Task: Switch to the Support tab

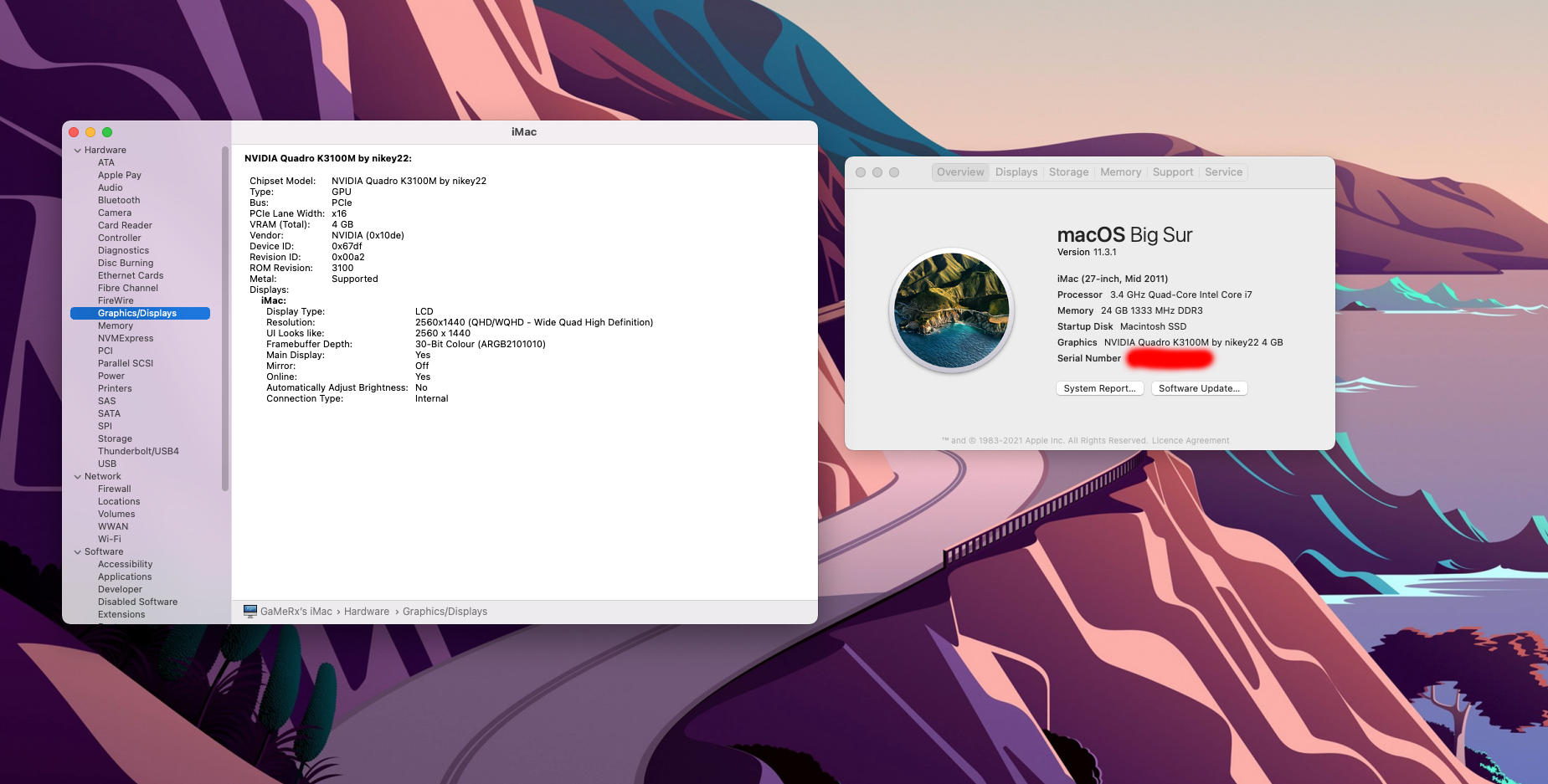Action: click(1173, 172)
